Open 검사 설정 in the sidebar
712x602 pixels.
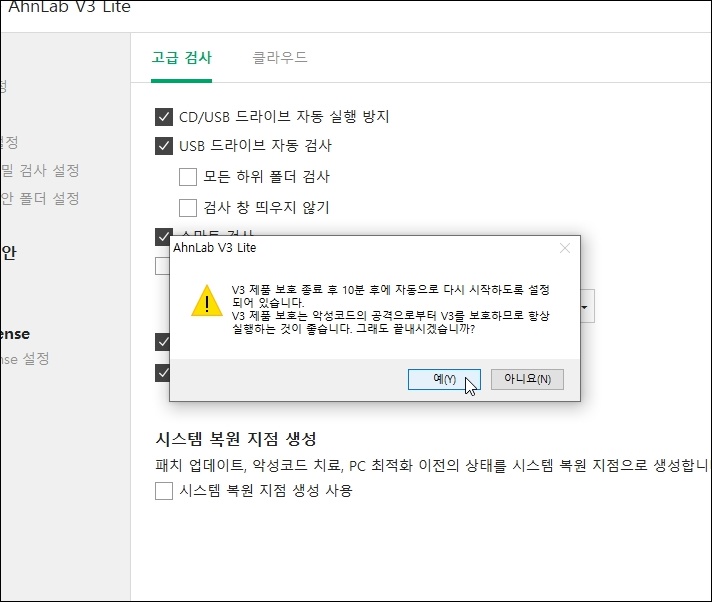[x=40, y=171]
